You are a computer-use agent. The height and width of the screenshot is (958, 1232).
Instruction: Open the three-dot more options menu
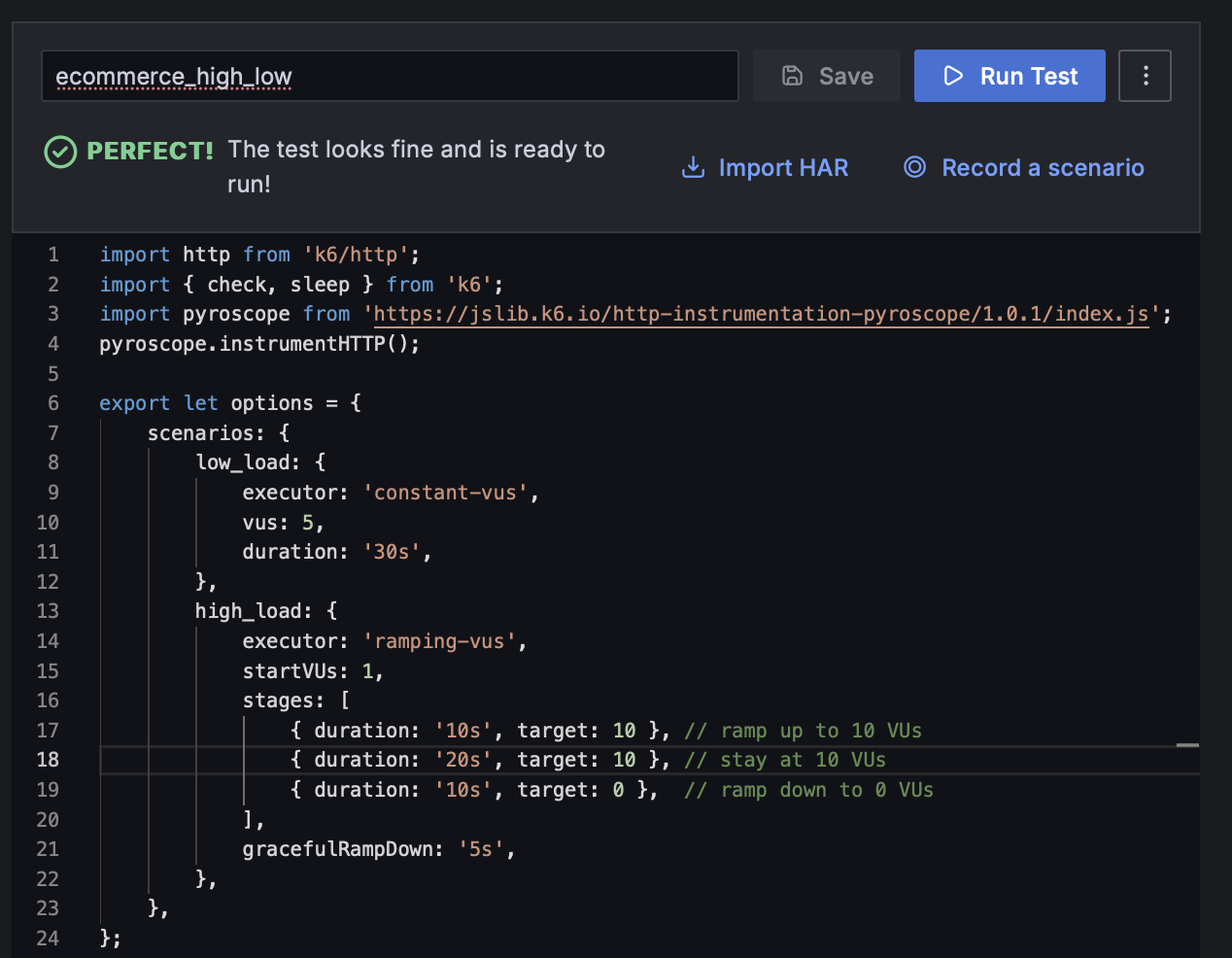pyautogui.click(x=1146, y=76)
